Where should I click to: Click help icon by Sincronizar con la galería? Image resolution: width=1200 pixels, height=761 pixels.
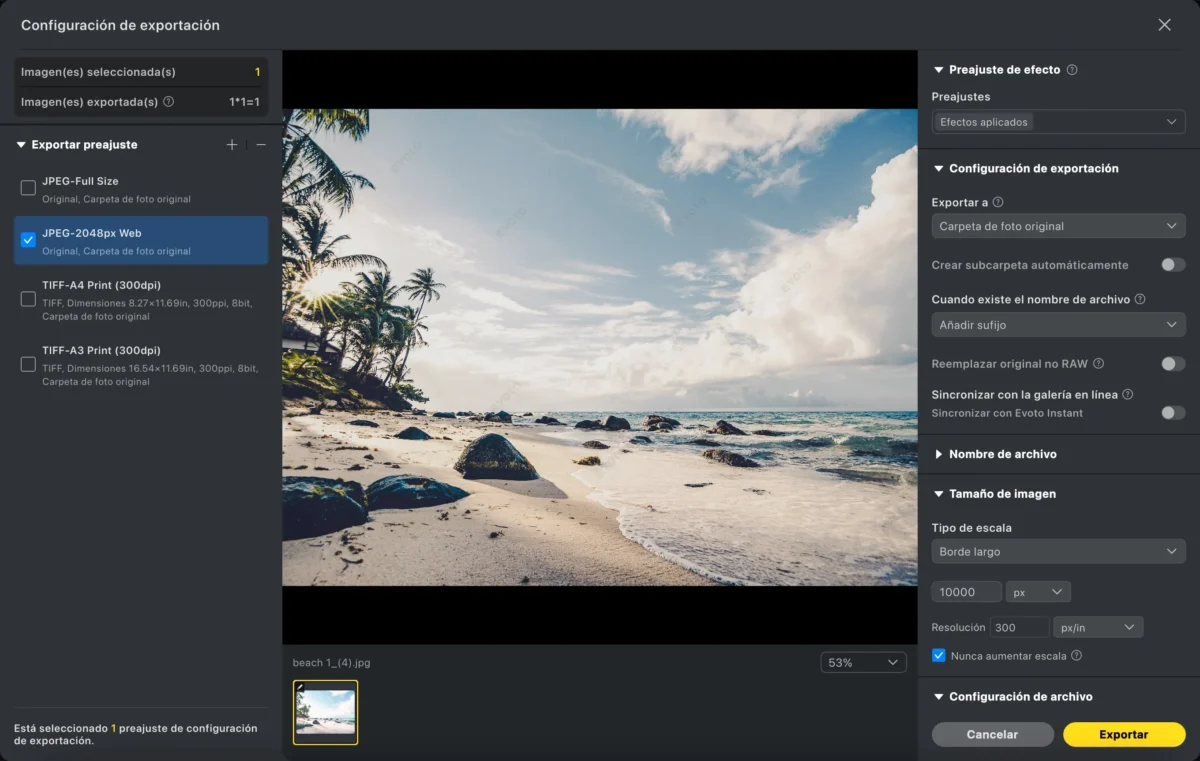[x=1127, y=395]
